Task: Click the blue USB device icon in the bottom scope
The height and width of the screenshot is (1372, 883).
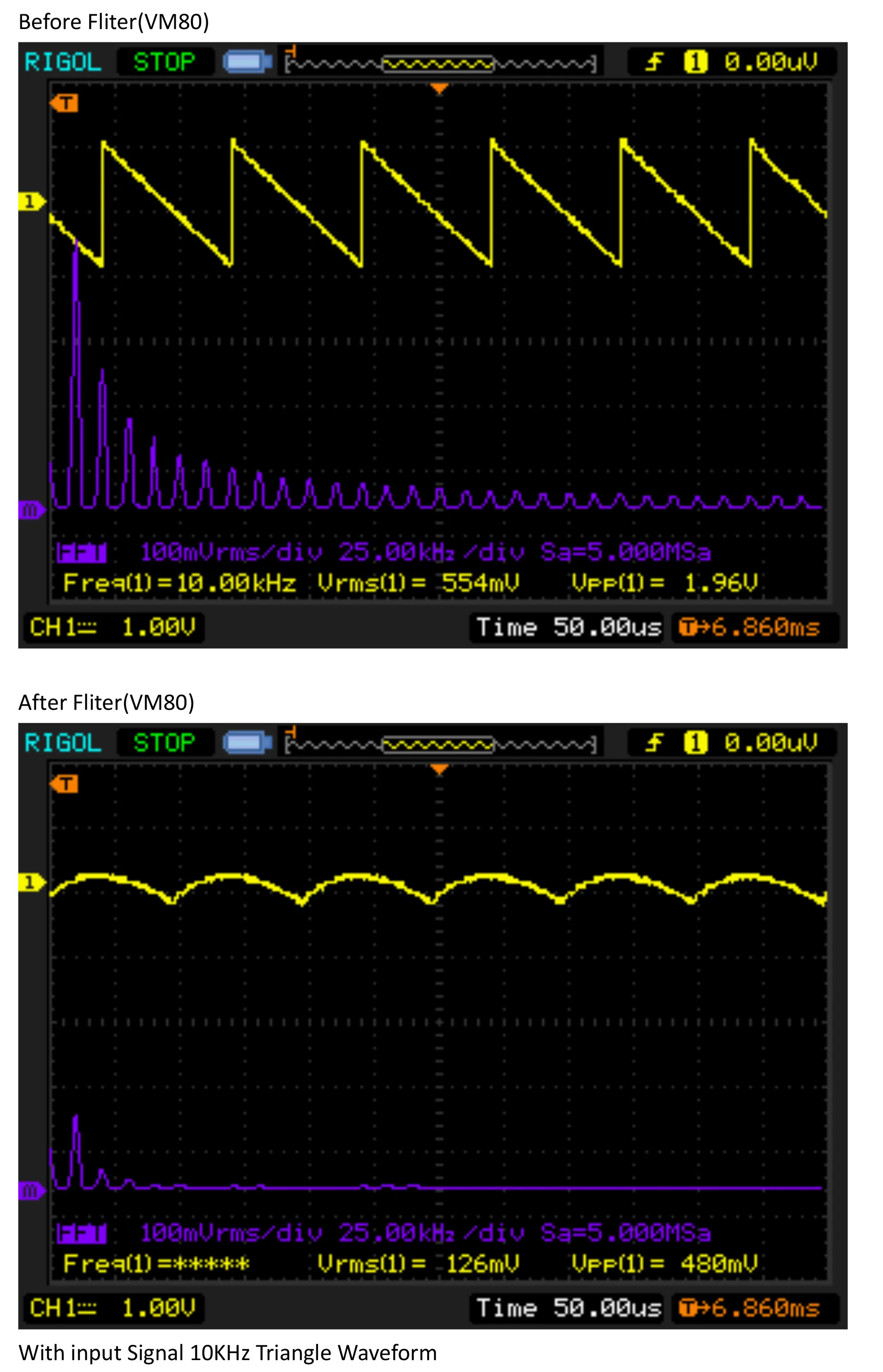Action: click(247, 743)
